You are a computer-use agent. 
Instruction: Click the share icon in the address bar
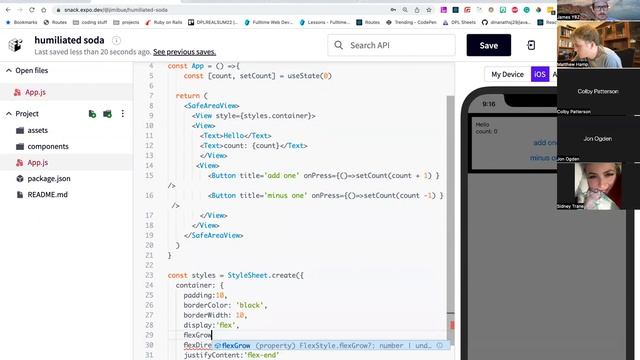coord(417,10)
